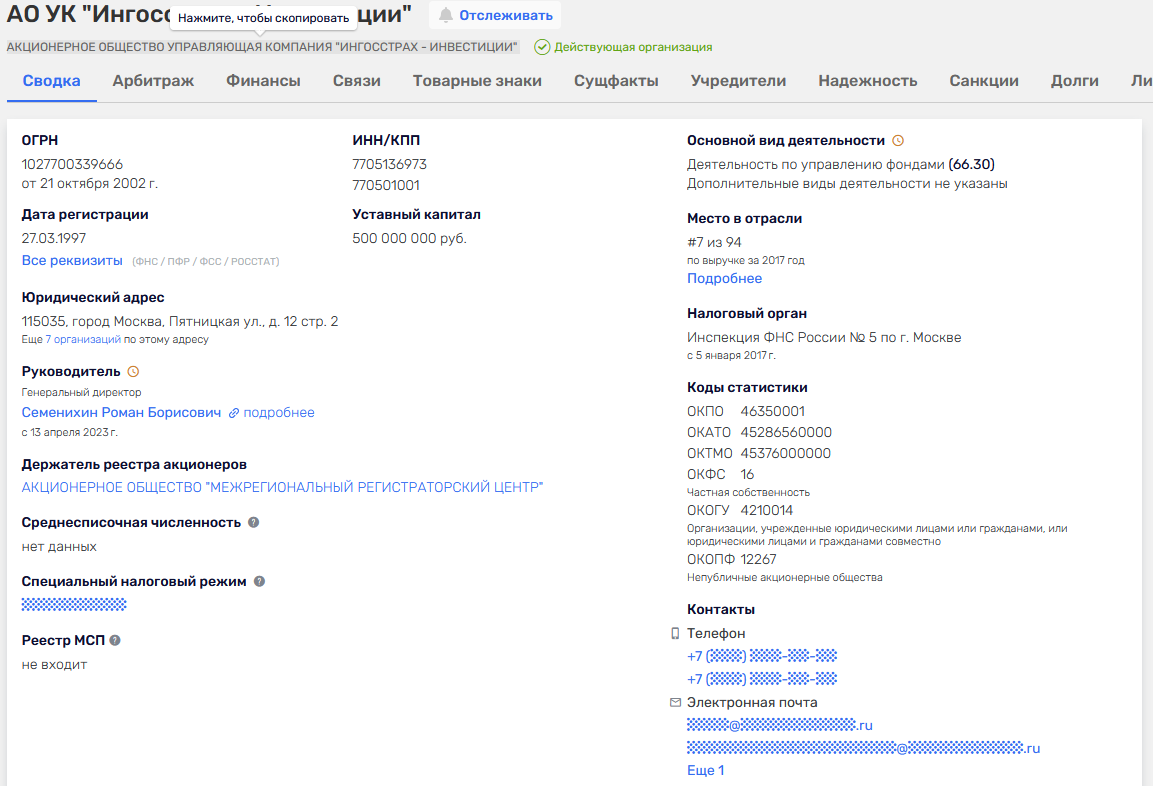Open the 7 организаций link

point(83,340)
